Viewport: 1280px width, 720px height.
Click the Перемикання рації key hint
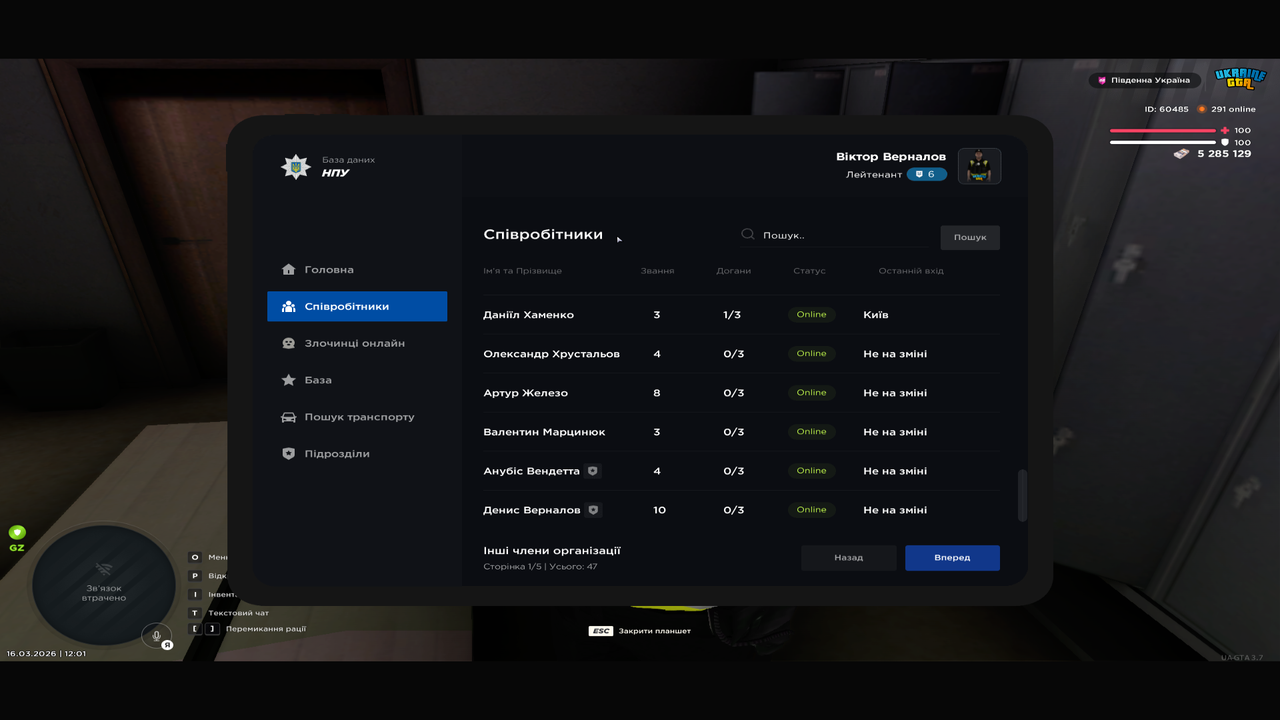pyautogui.click(x=248, y=629)
